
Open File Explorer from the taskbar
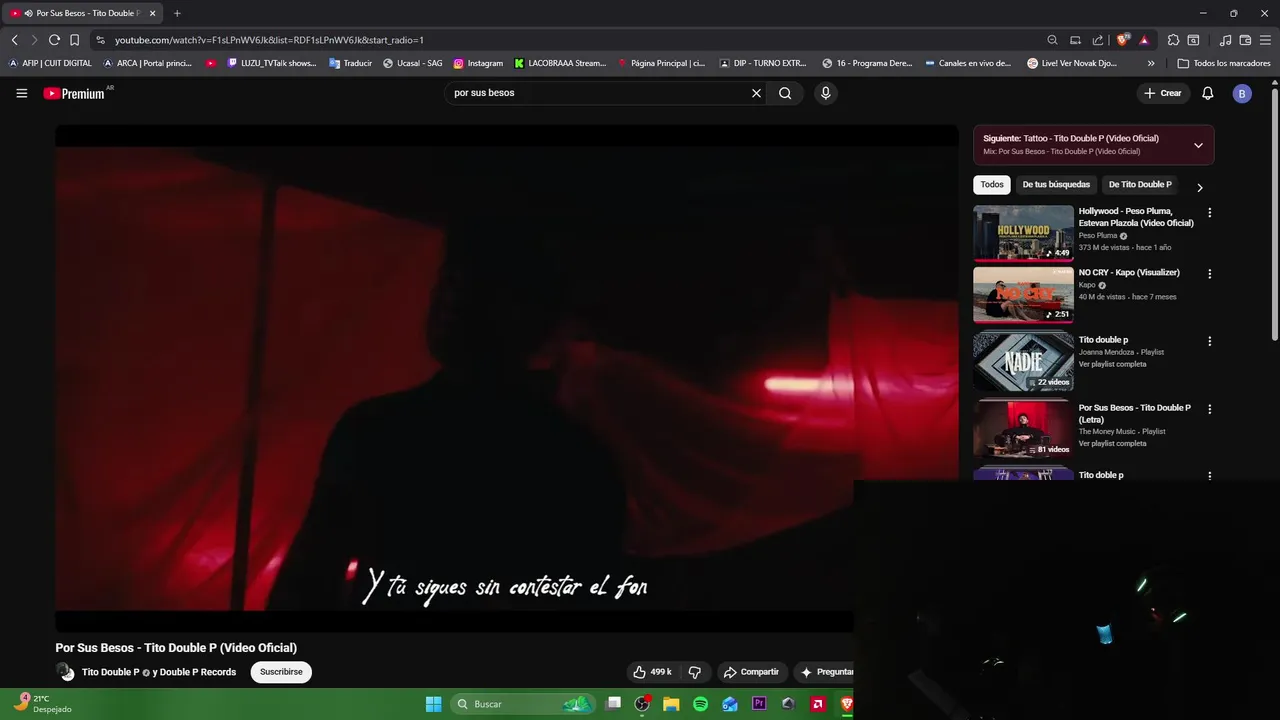click(671, 704)
